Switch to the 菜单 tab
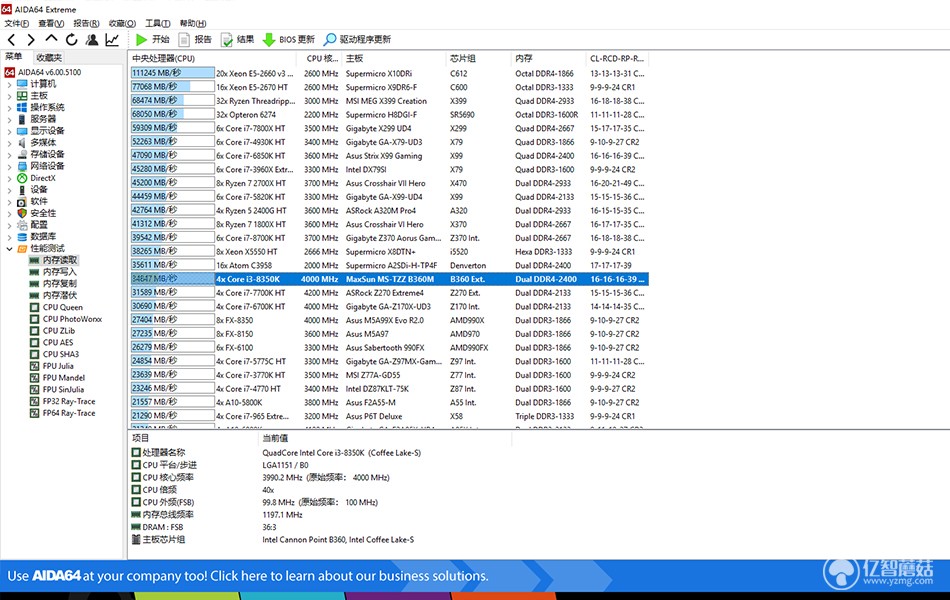Image resolution: width=950 pixels, height=600 pixels. pyautogui.click(x=14, y=57)
